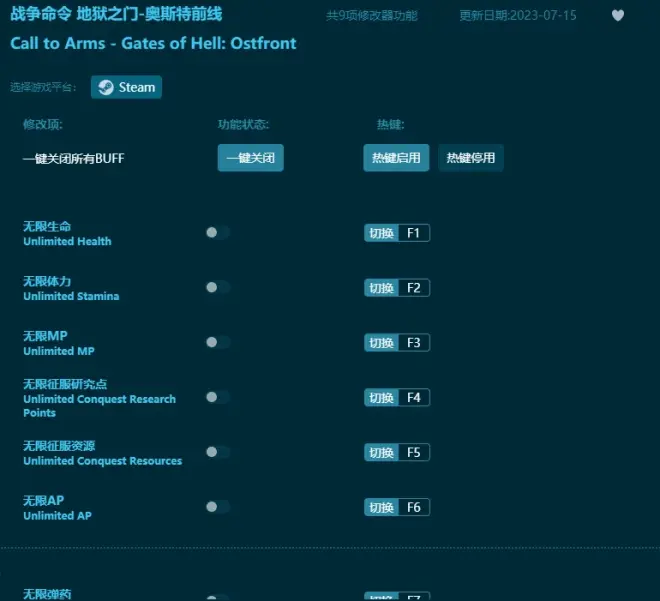Select the Steam platform button
This screenshot has width=660, height=601.
point(126,87)
